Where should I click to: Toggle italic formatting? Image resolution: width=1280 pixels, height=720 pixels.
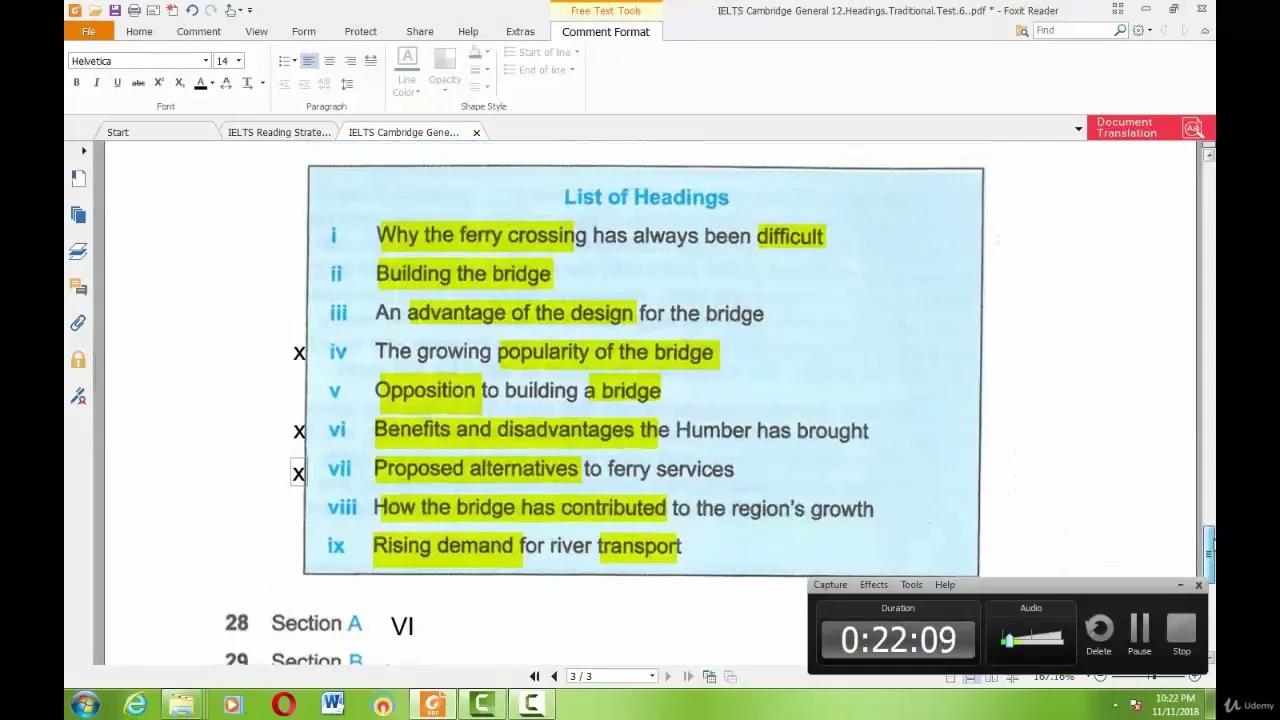click(96, 82)
